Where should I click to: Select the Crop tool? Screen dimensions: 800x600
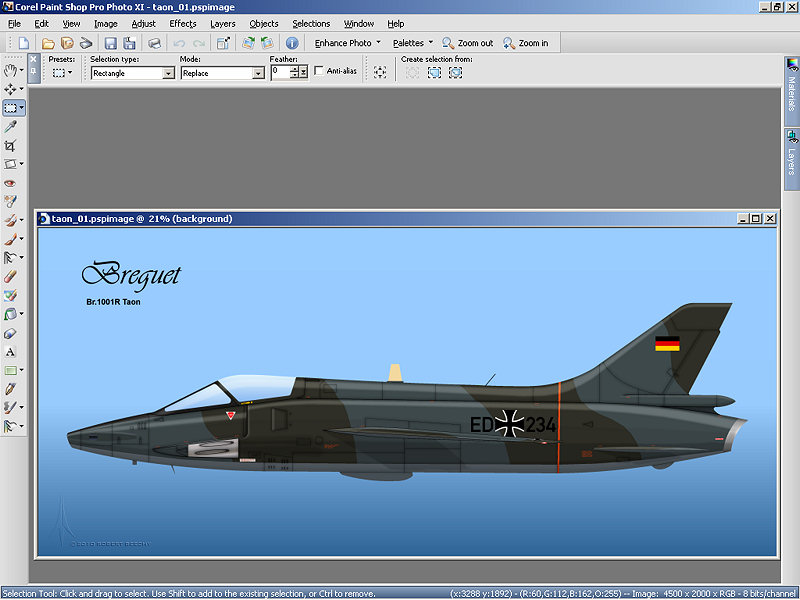pyautogui.click(x=10, y=145)
